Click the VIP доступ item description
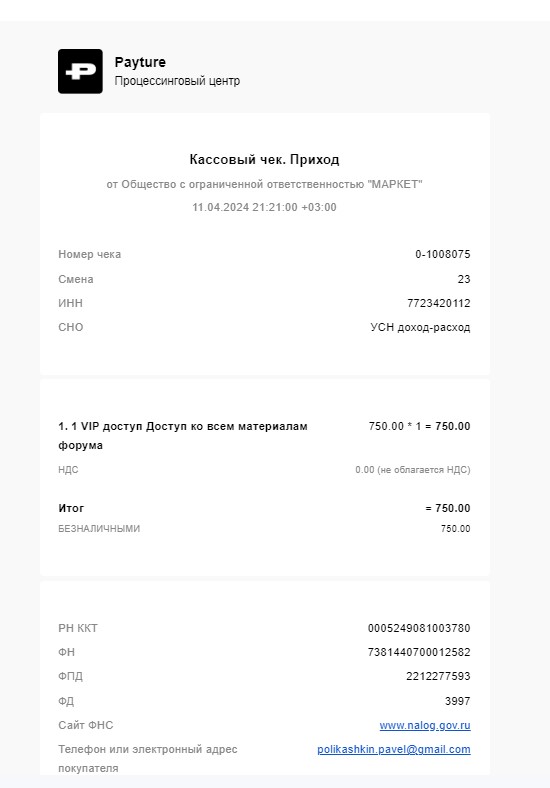This screenshot has height=788, width=550. pos(183,436)
